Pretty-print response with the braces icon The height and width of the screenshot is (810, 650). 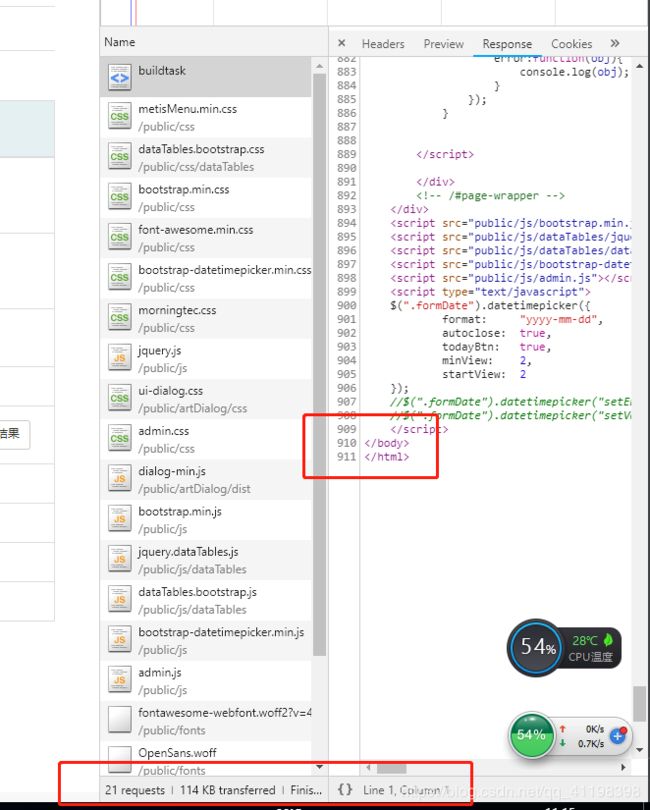(x=345, y=789)
